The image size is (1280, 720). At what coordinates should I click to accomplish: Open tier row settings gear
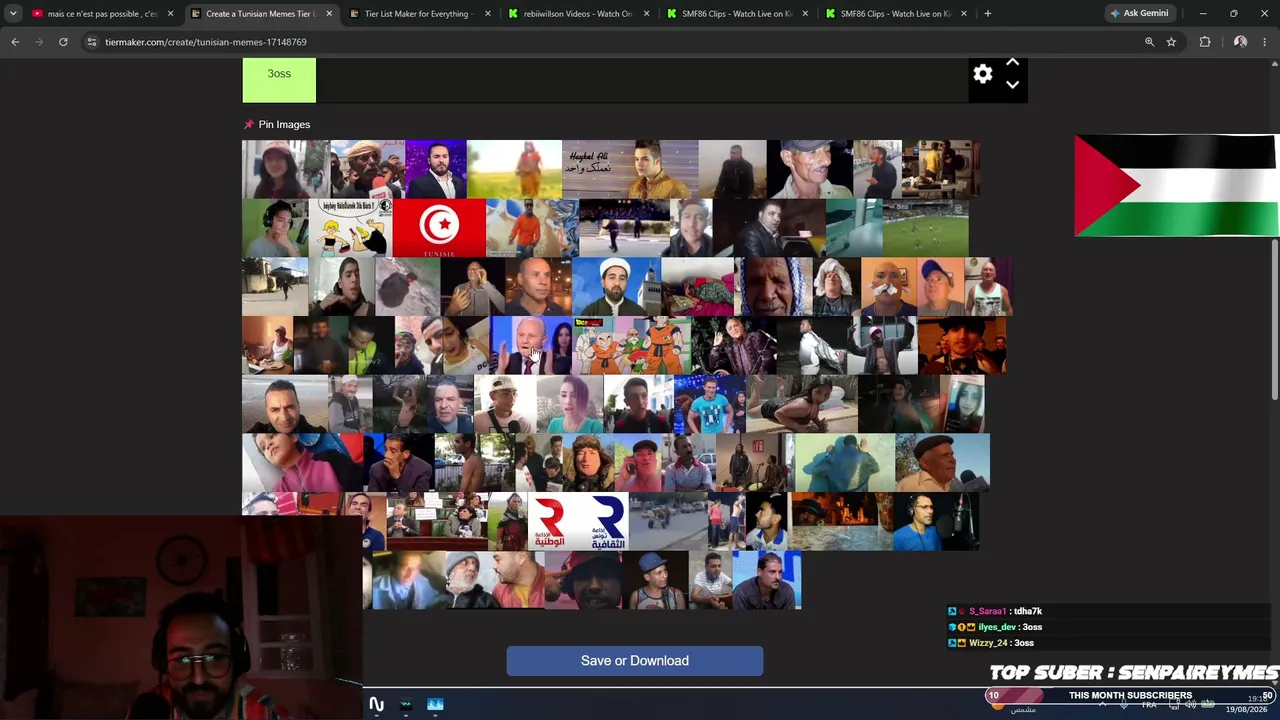click(x=983, y=74)
